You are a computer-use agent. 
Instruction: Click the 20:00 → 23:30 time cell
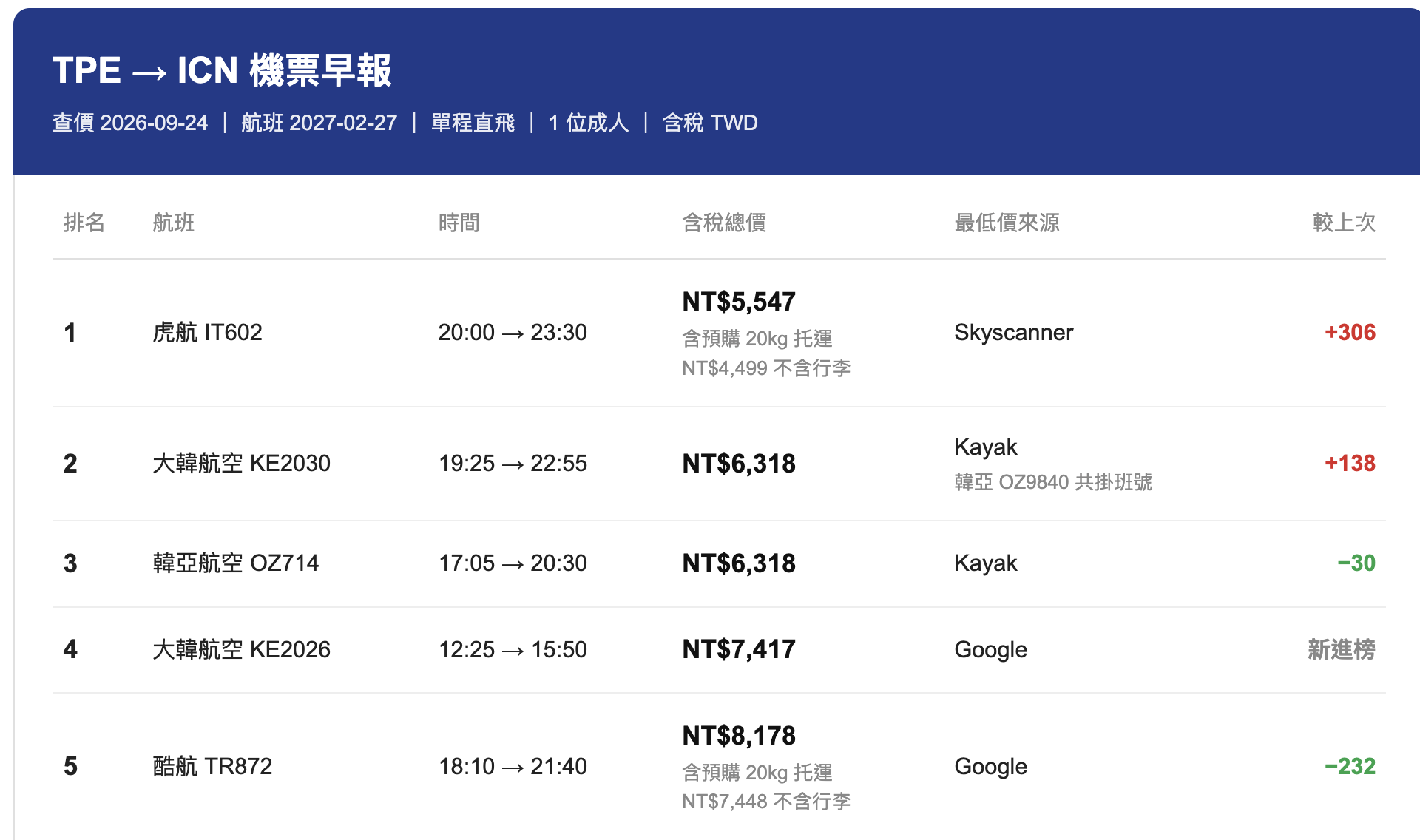(513, 333)
